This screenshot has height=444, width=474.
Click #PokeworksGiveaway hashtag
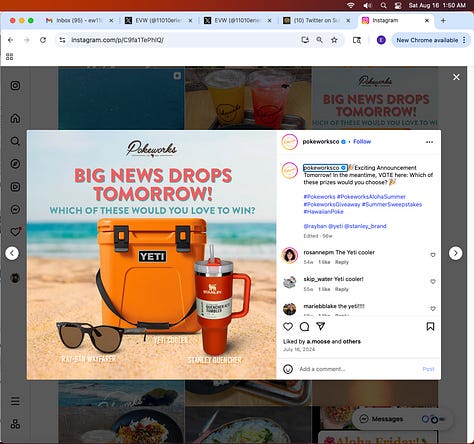332,204
